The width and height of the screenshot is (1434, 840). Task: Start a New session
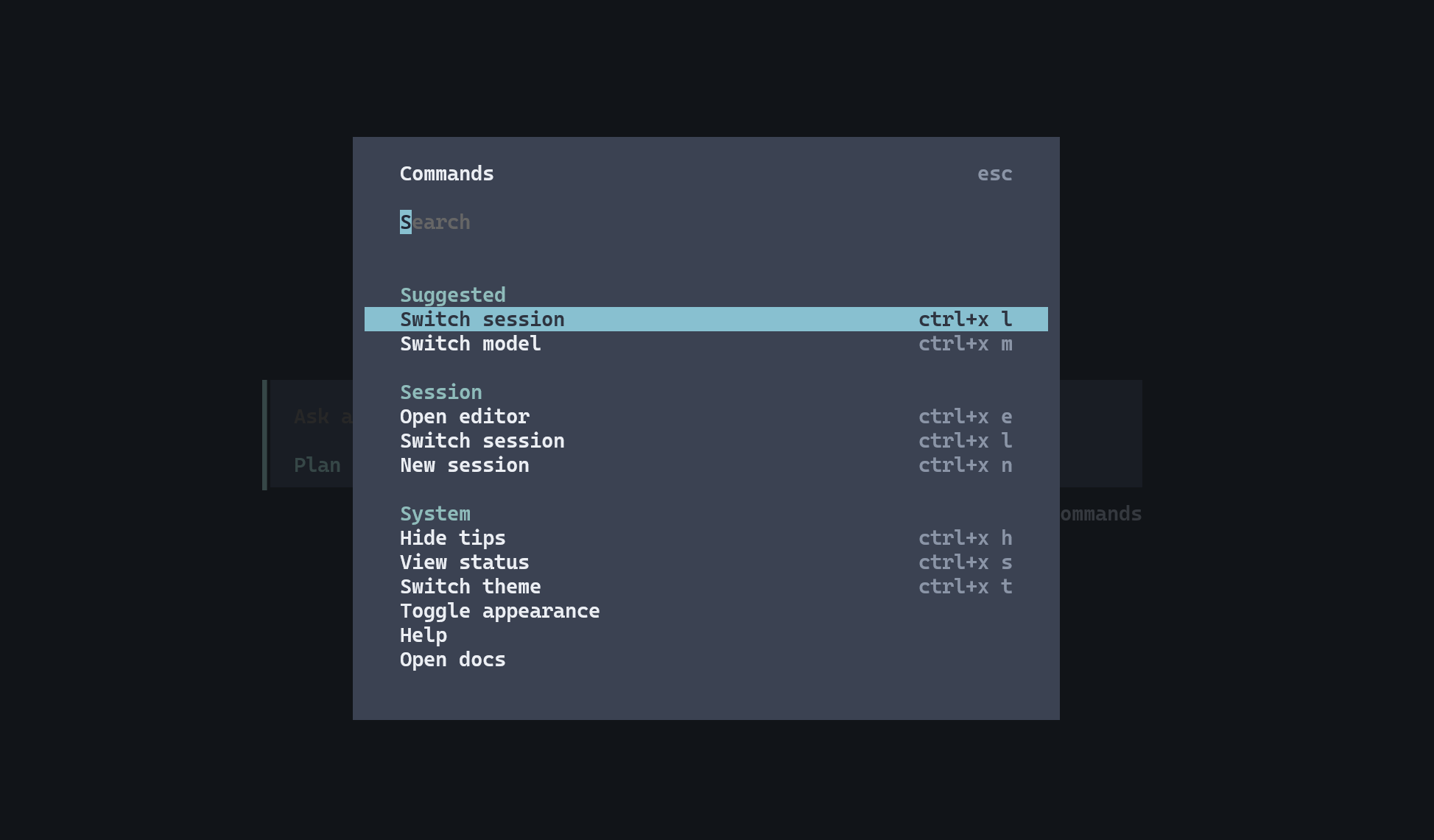tap(465, 465)
